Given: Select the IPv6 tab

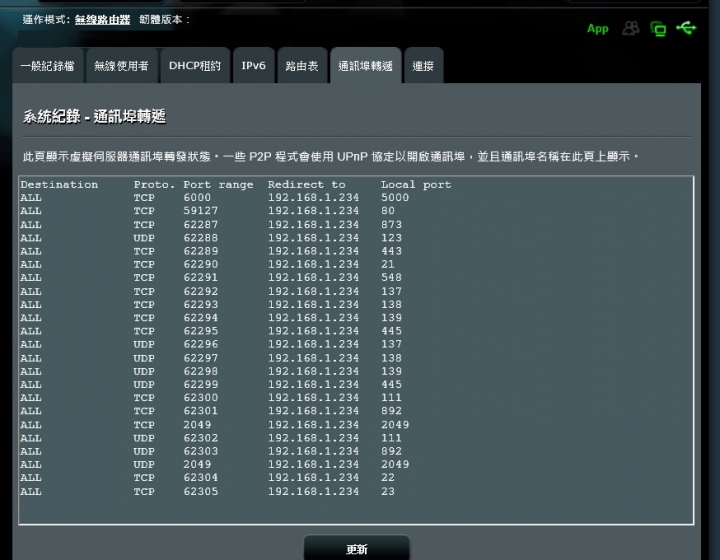Looking at the screenshot, I should (x=253, y=66).
